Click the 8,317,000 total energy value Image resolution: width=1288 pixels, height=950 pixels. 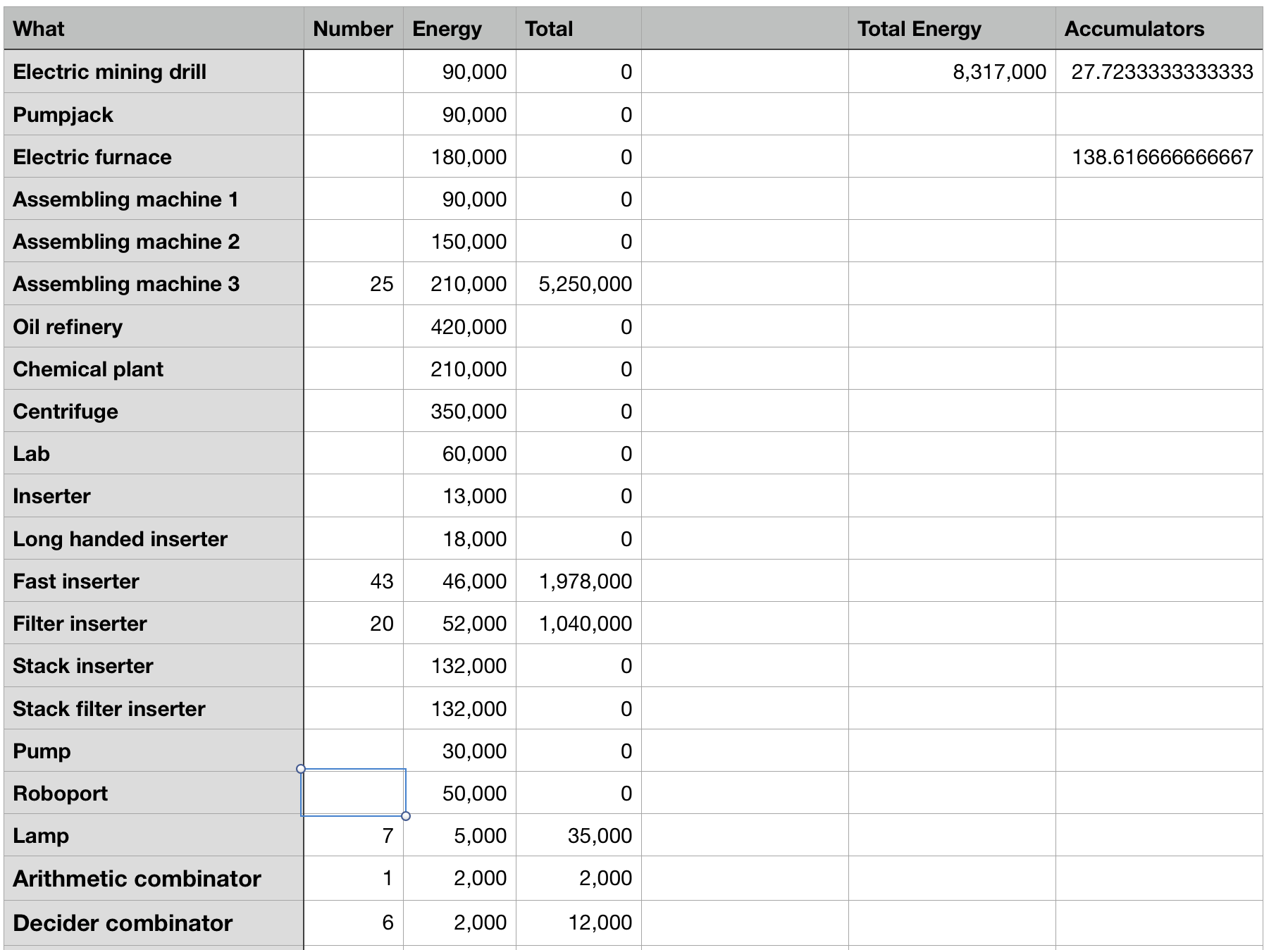952,72
